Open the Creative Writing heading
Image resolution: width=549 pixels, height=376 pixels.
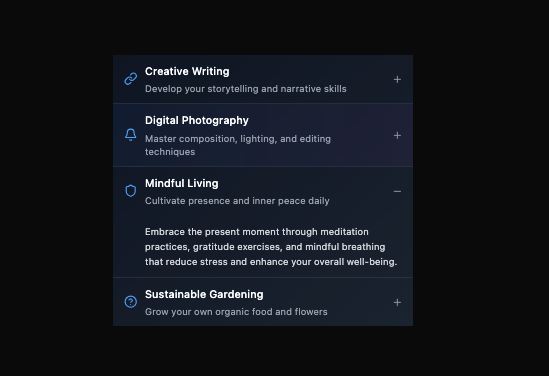tap(187, 71)
